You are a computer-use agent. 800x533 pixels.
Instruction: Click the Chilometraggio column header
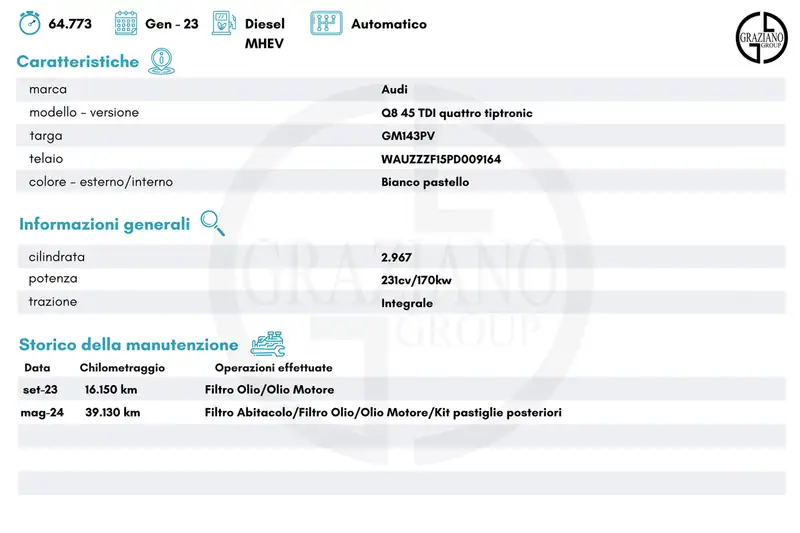pos(122,368)
